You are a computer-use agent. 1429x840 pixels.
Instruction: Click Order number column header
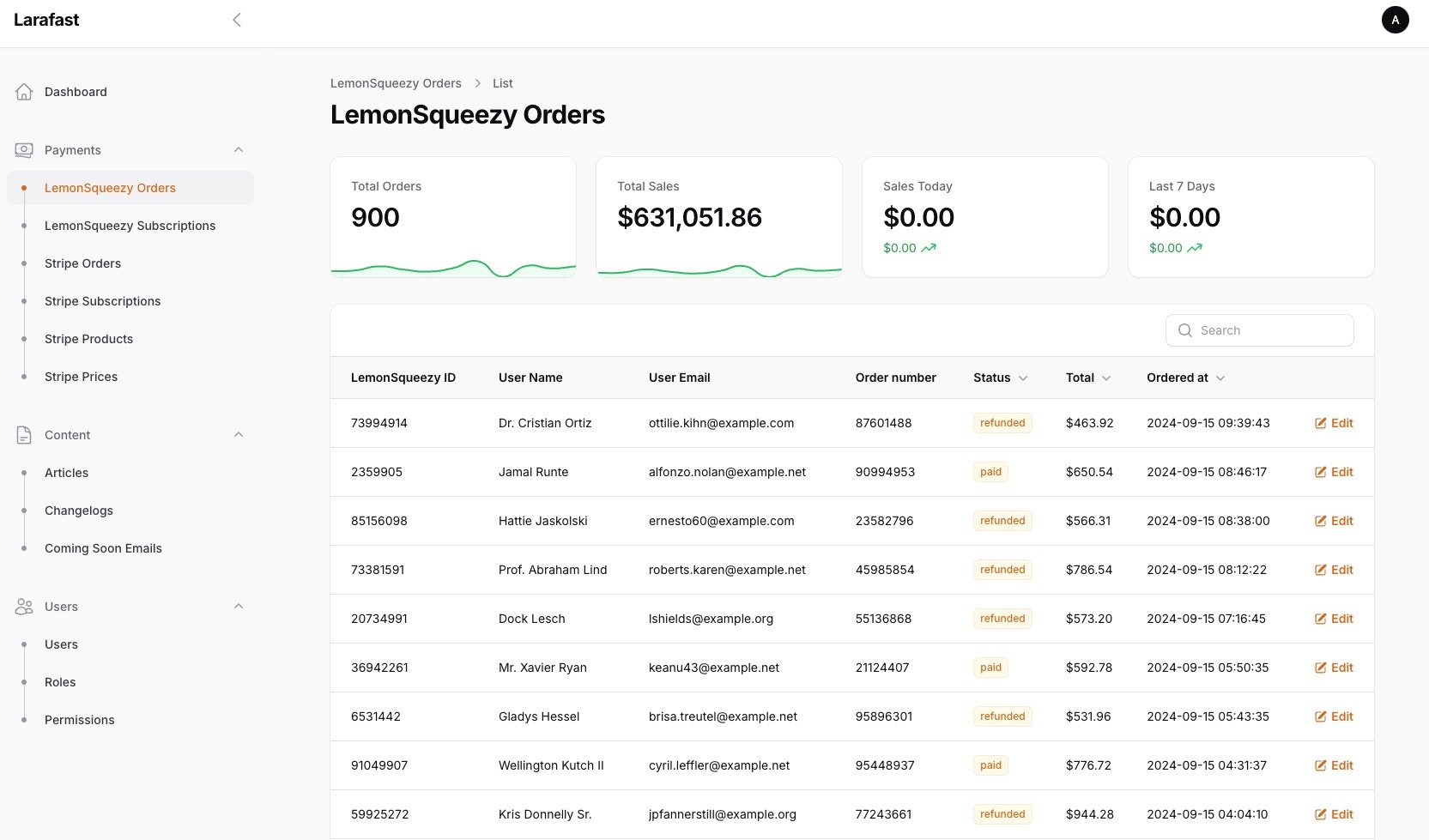895,378
